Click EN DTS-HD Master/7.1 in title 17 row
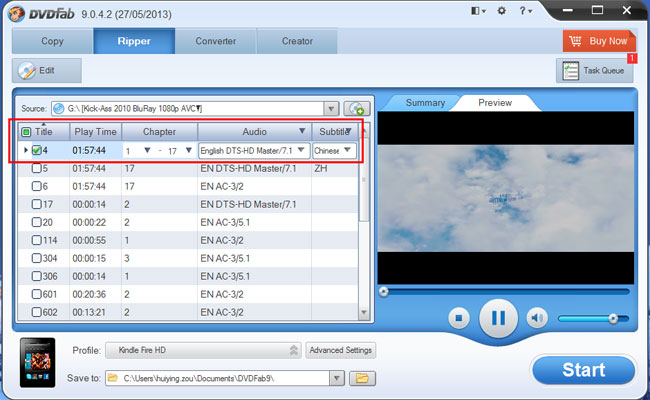Screen dimensions: 650x400 click(x=248, y=204)
